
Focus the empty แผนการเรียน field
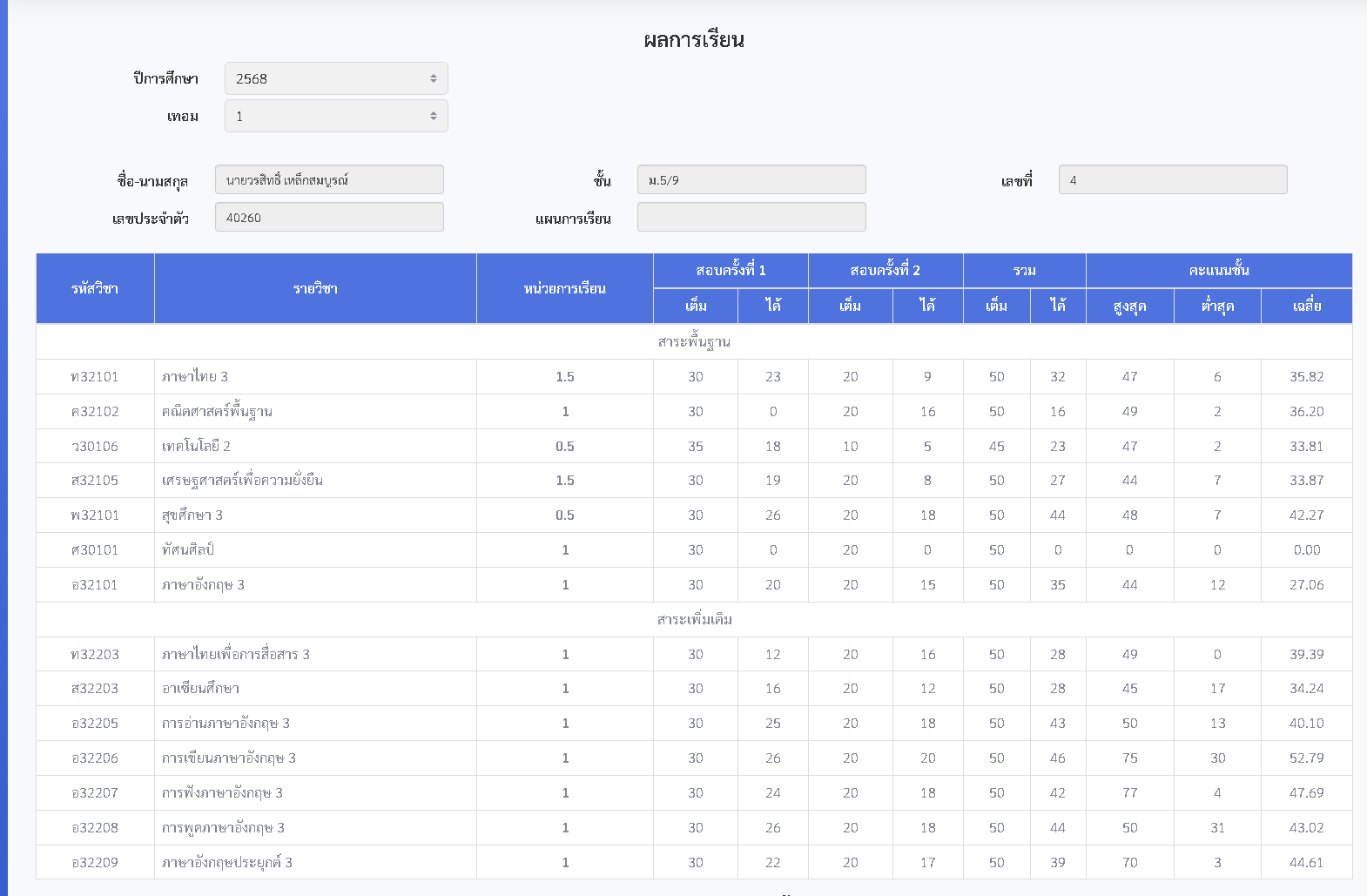(751, 218)
